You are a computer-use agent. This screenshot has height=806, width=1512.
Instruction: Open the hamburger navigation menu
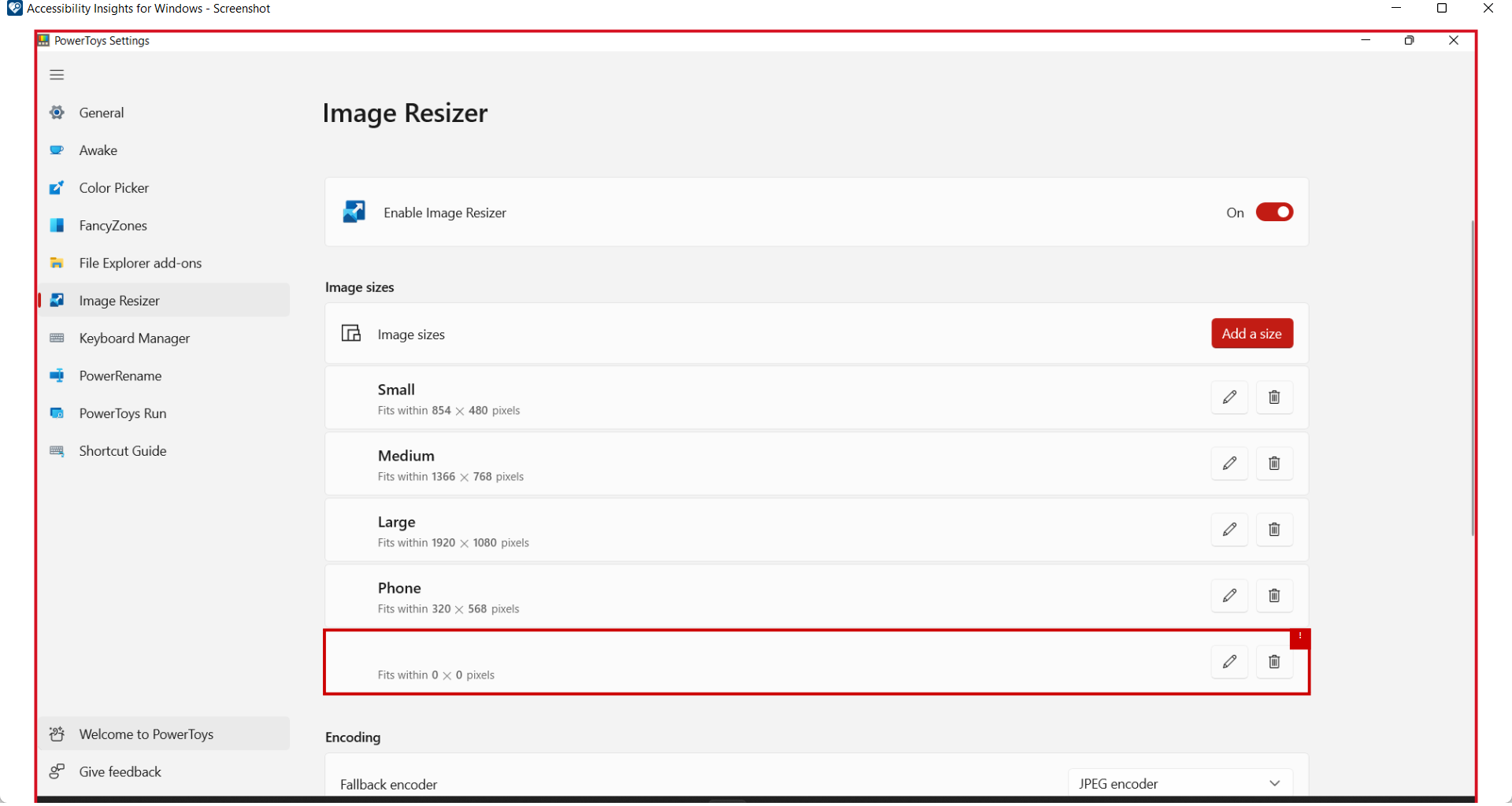(56, 74)
